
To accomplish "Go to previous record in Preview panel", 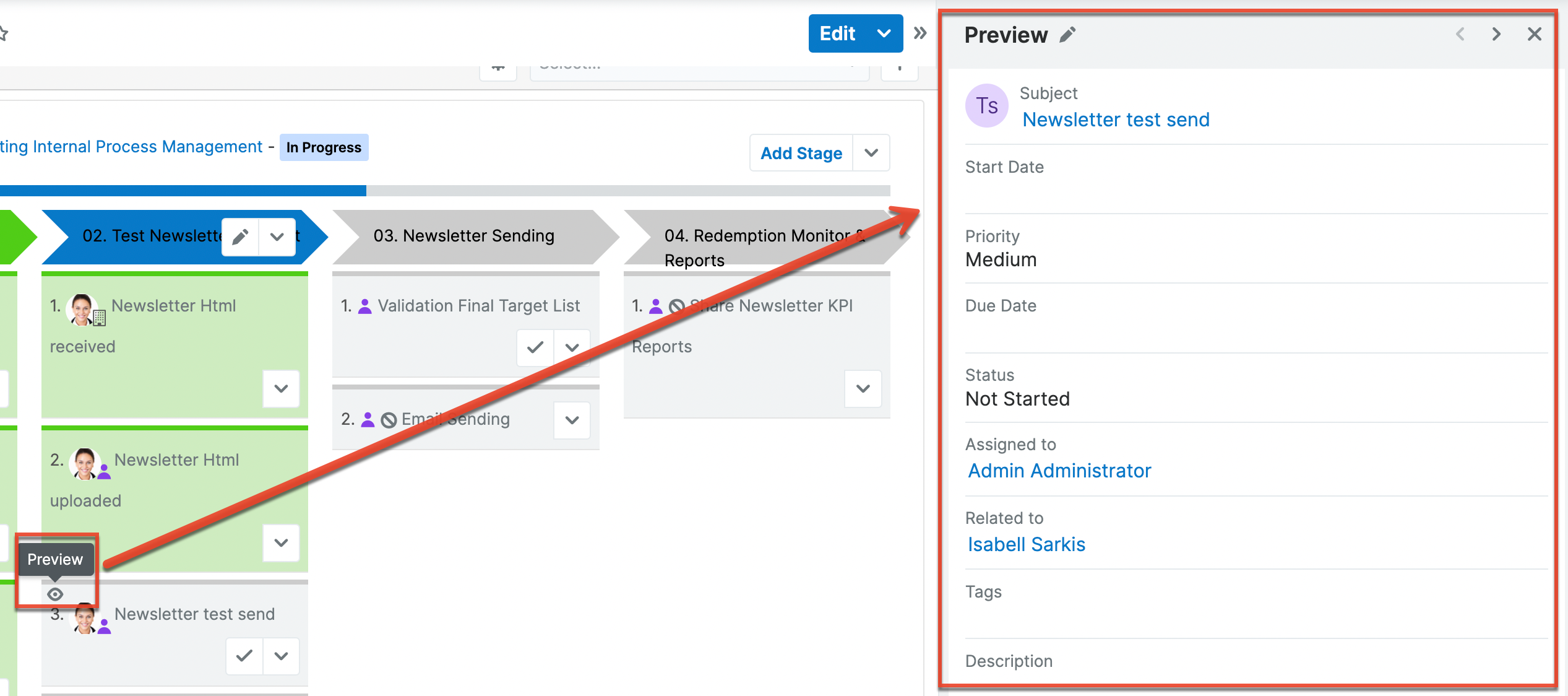I will [x=1460, y=34].
